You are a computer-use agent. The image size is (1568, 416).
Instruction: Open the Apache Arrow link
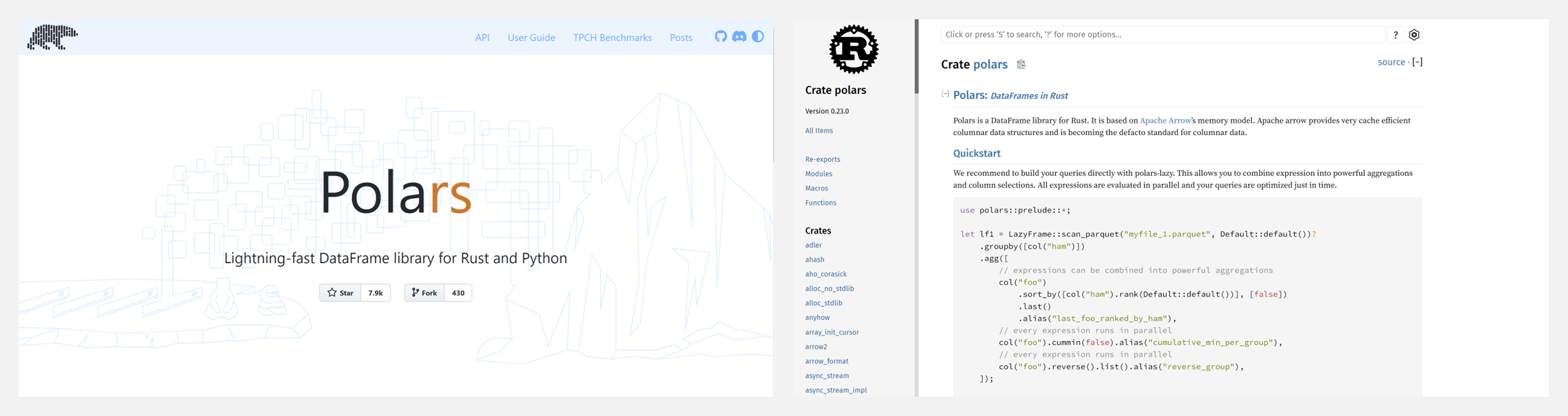click(x=1165, y=120)
